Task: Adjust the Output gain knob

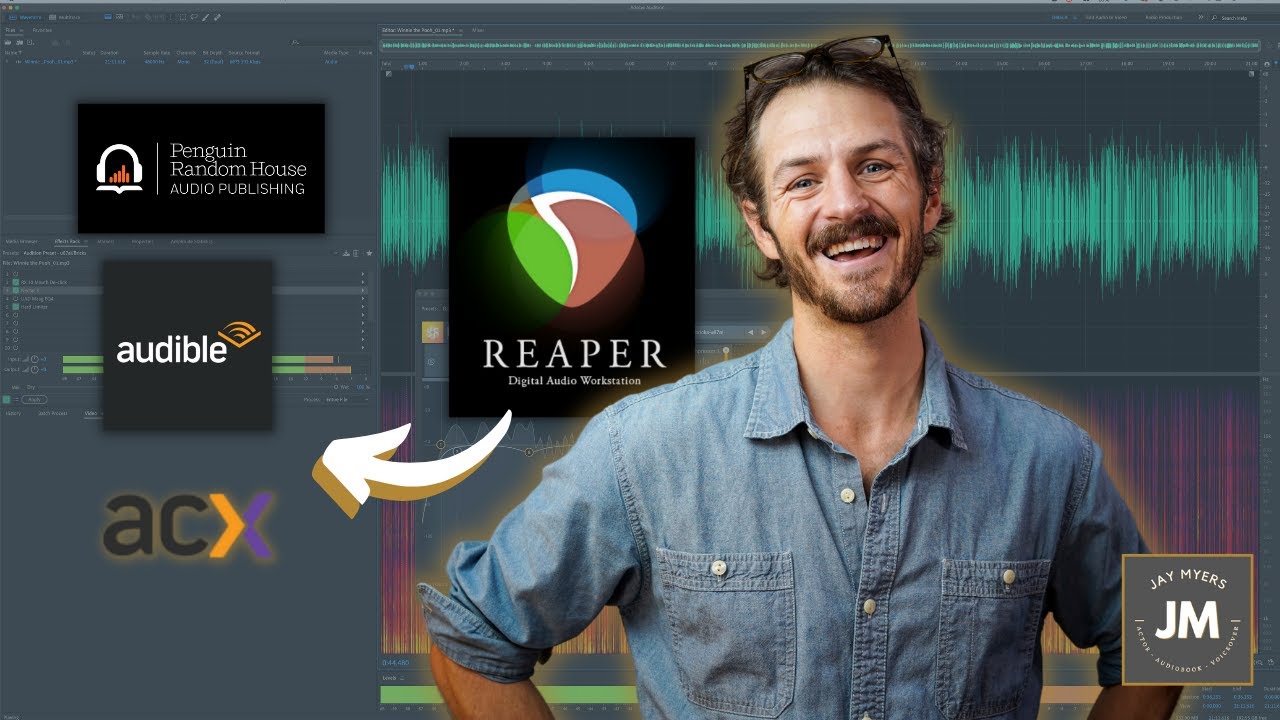Action: coord(35,370)
